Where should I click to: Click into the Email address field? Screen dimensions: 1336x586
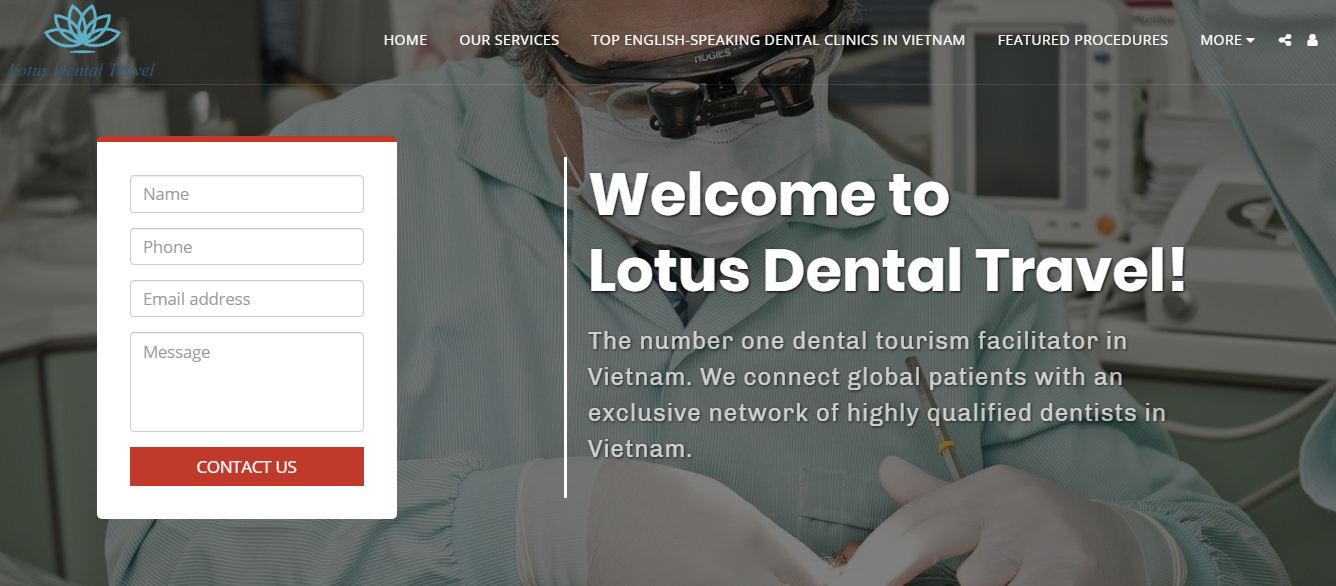247,299
